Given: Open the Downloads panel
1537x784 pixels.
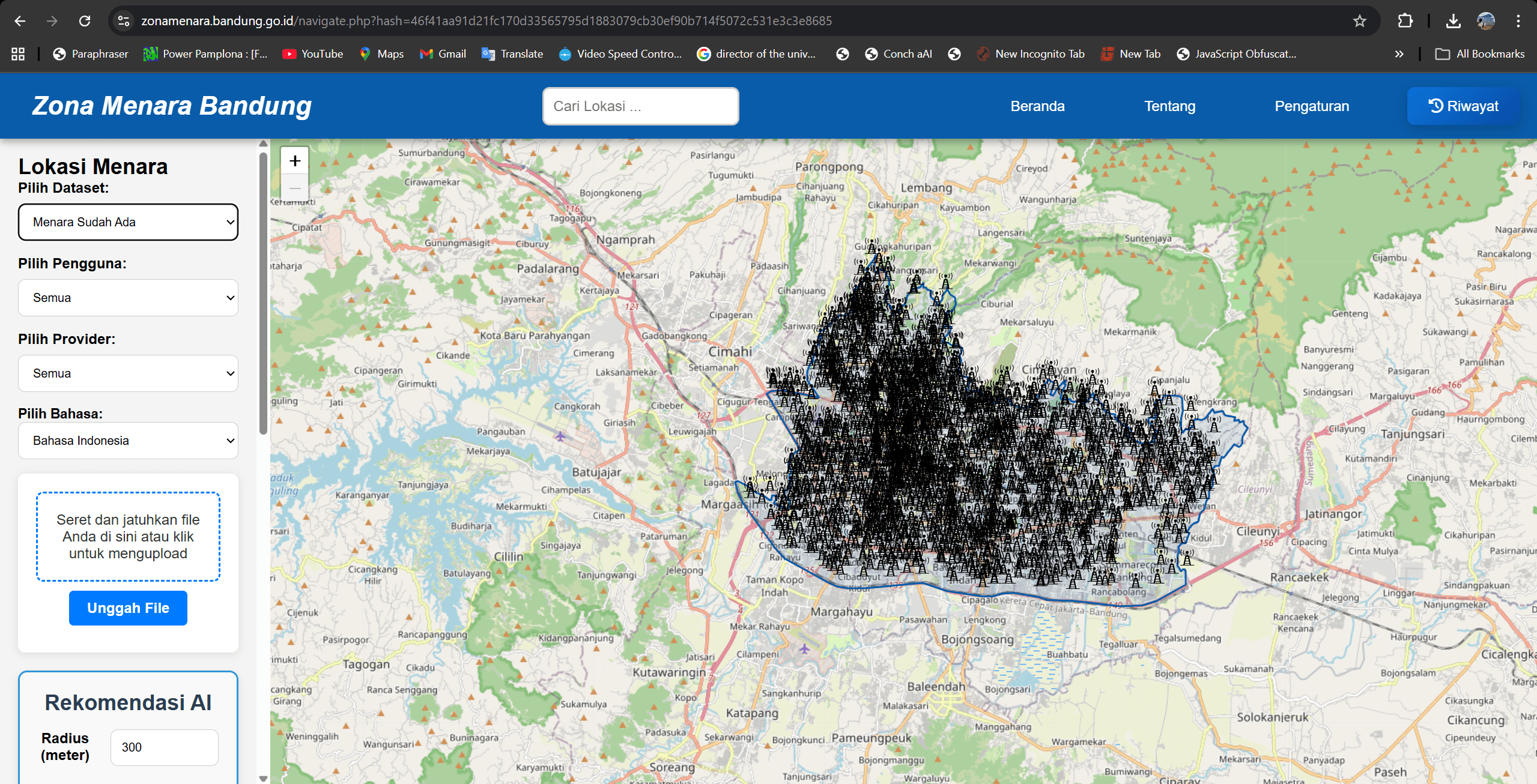Looking at the screenshot, I should coord(1454,20).
